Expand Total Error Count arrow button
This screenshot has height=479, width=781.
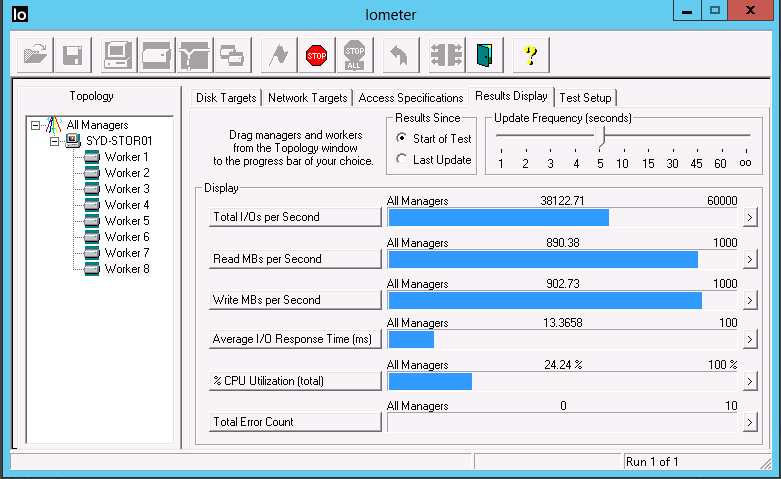click(x=750, y=422)
